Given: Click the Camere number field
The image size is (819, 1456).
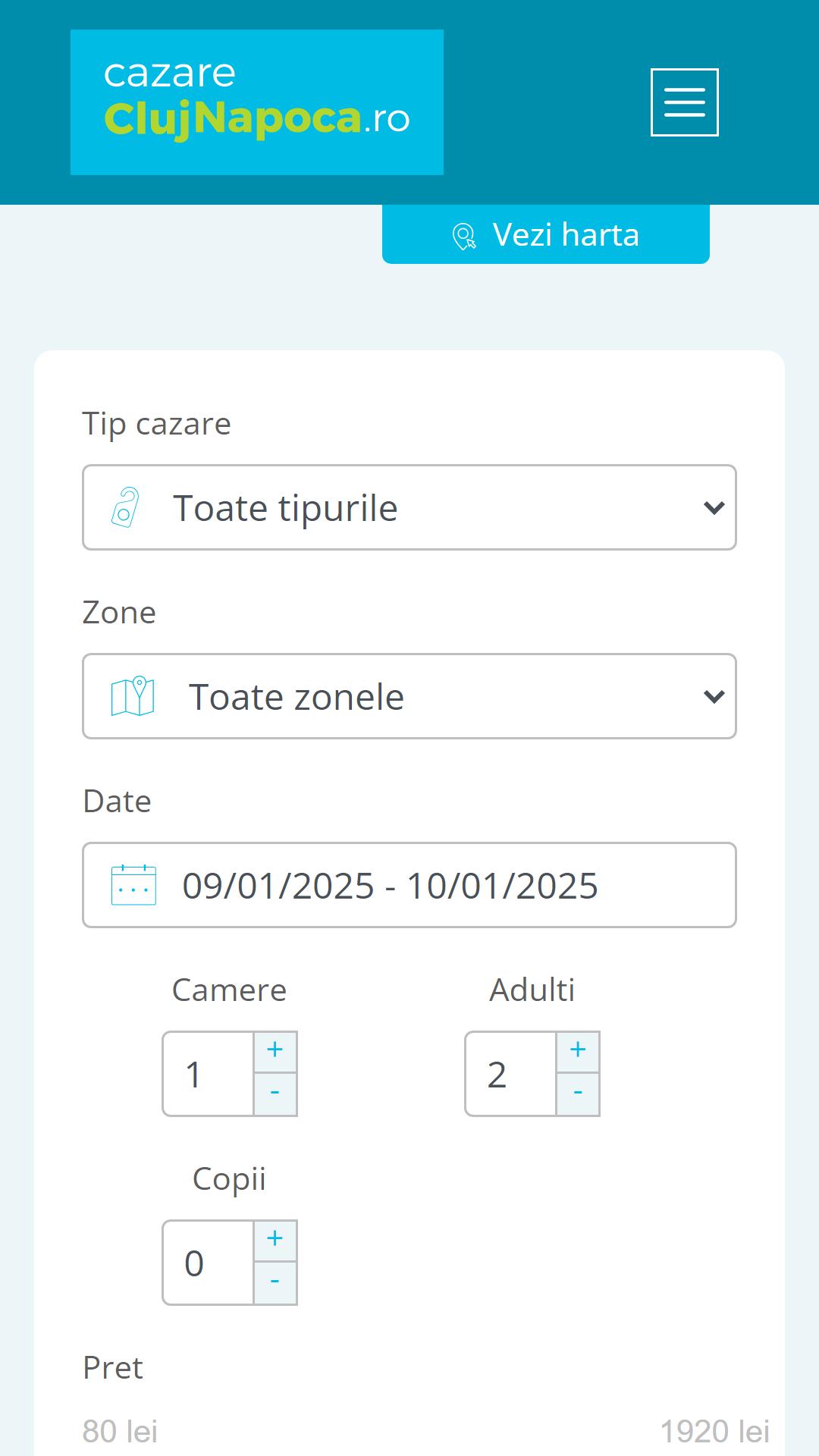Looking at the screenshot, I should [209, 1074].
